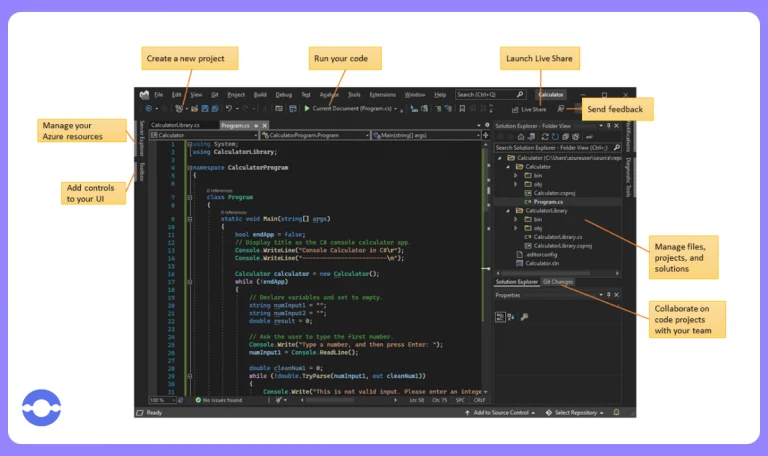
Task: Click the search magnifier in Solution Explorer
Action: [x=617, y=147]
